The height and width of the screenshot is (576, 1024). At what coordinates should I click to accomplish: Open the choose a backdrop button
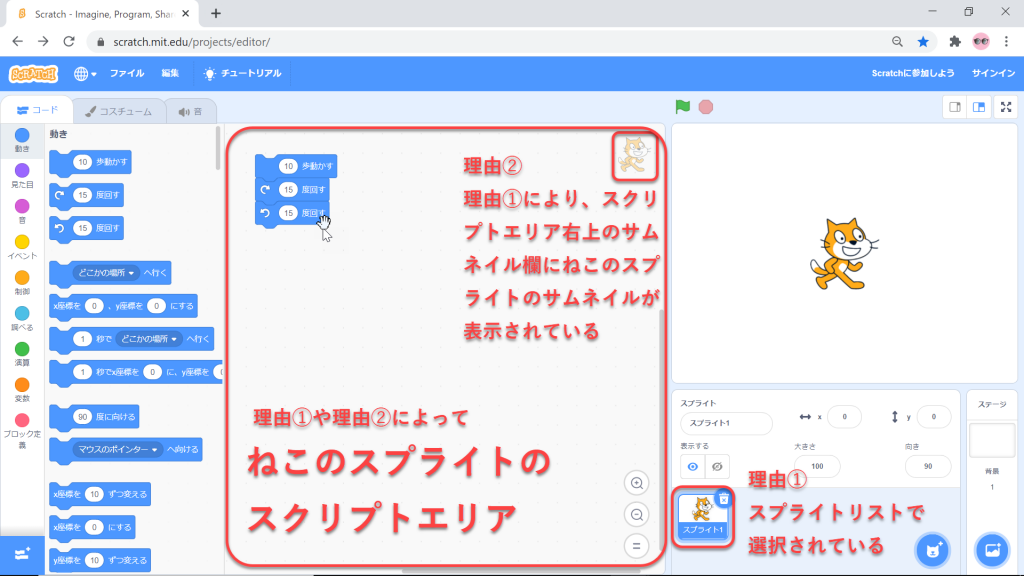pyautogui.click(x=992, y=550)
